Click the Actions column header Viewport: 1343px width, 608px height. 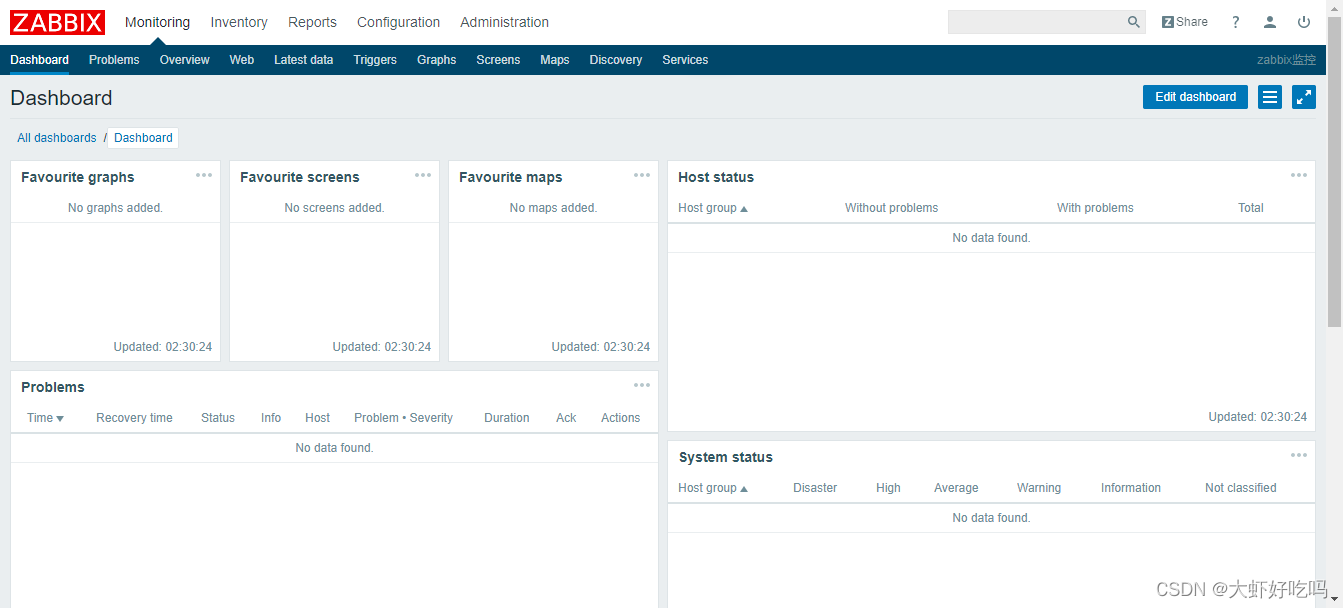pos(620,418)
